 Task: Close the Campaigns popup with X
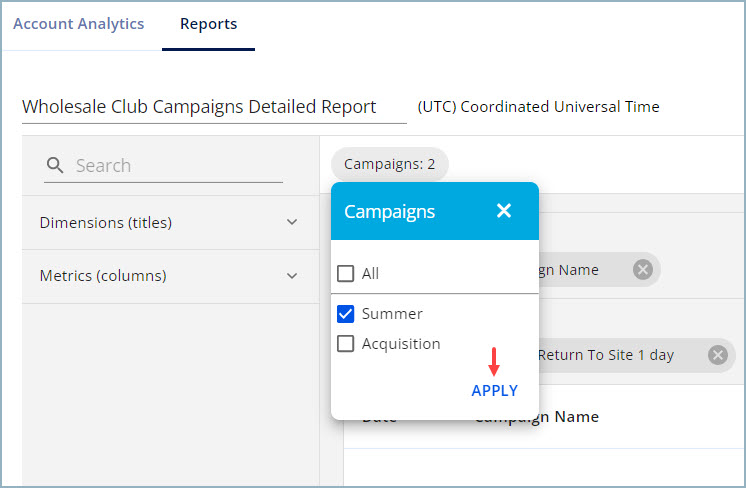pyautogui.click(x=503, y=210)
